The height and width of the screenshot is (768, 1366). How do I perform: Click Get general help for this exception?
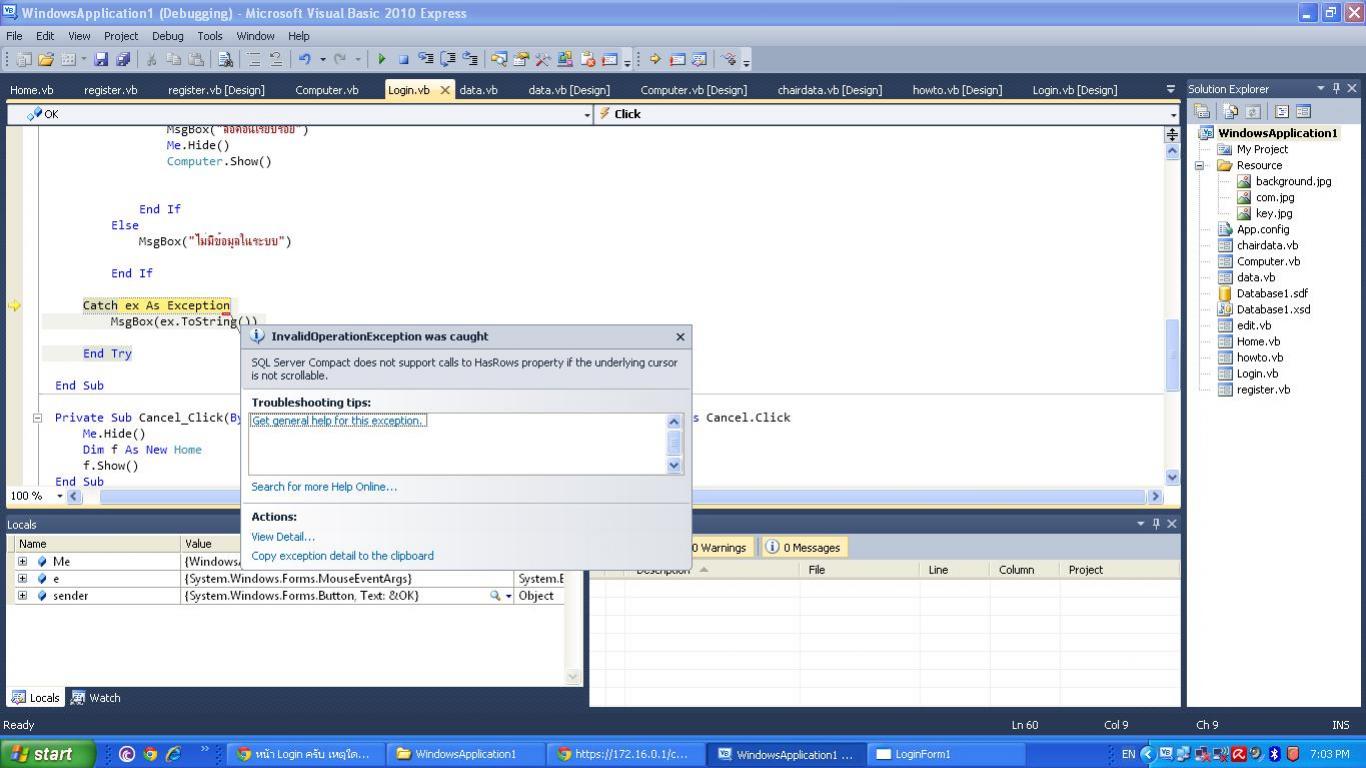pyautogui.click(x=338, y=421)
